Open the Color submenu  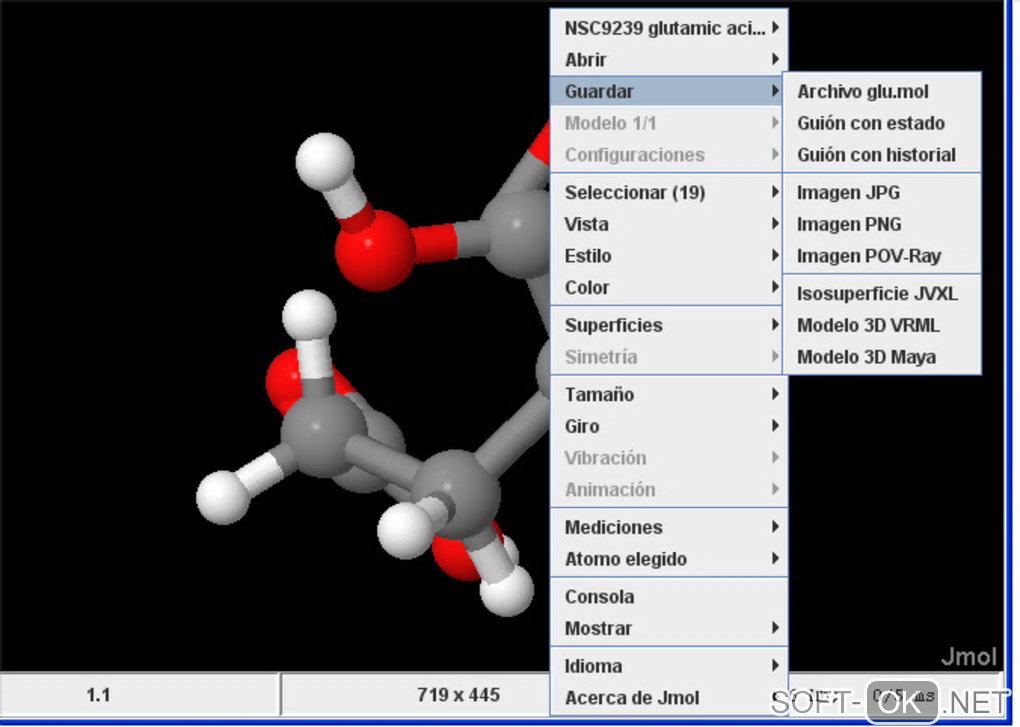click(x=667, y=287)
